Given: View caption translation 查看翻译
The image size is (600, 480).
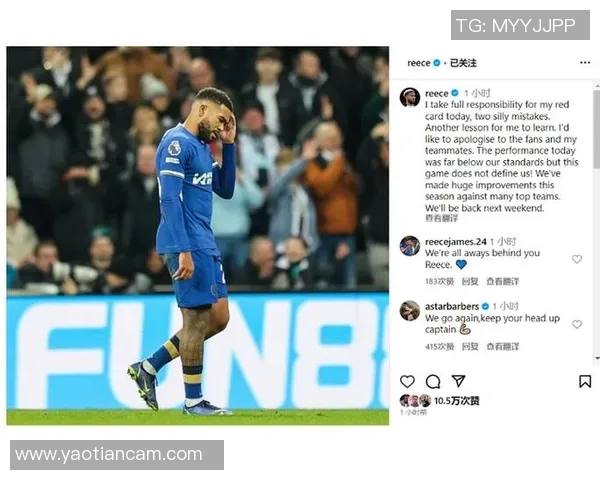Looking at the screenshot, I should tap(441, 218).
